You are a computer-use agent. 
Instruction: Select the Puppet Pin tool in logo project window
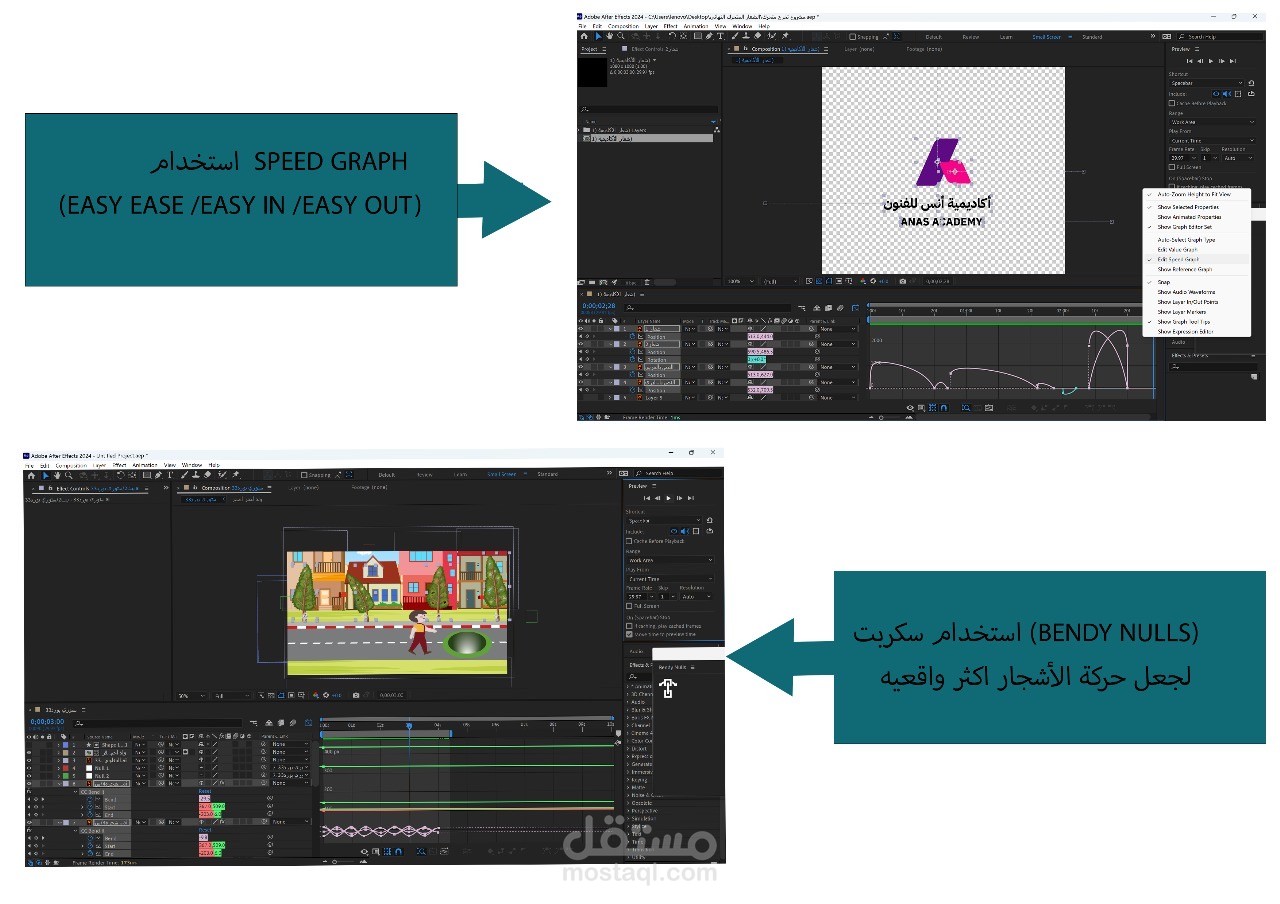pos(785,36)
